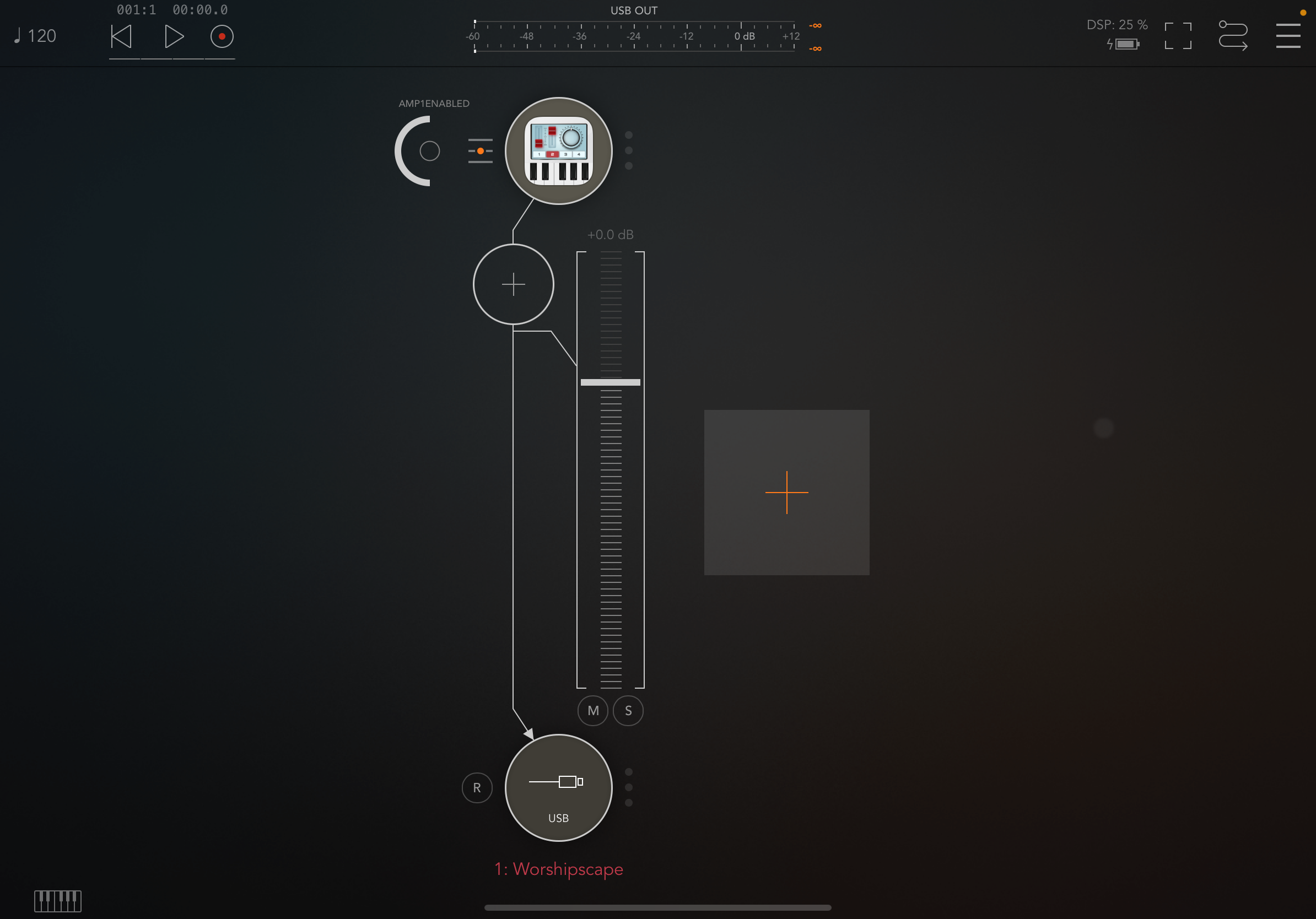Open the USB output node

click(559, 788)
